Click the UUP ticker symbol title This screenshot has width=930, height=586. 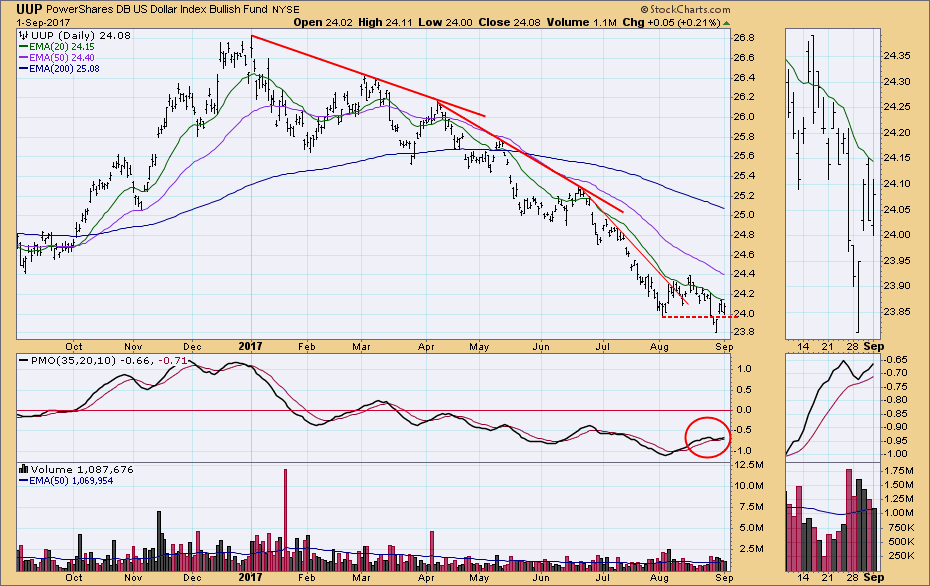click(x=29, y=9)
